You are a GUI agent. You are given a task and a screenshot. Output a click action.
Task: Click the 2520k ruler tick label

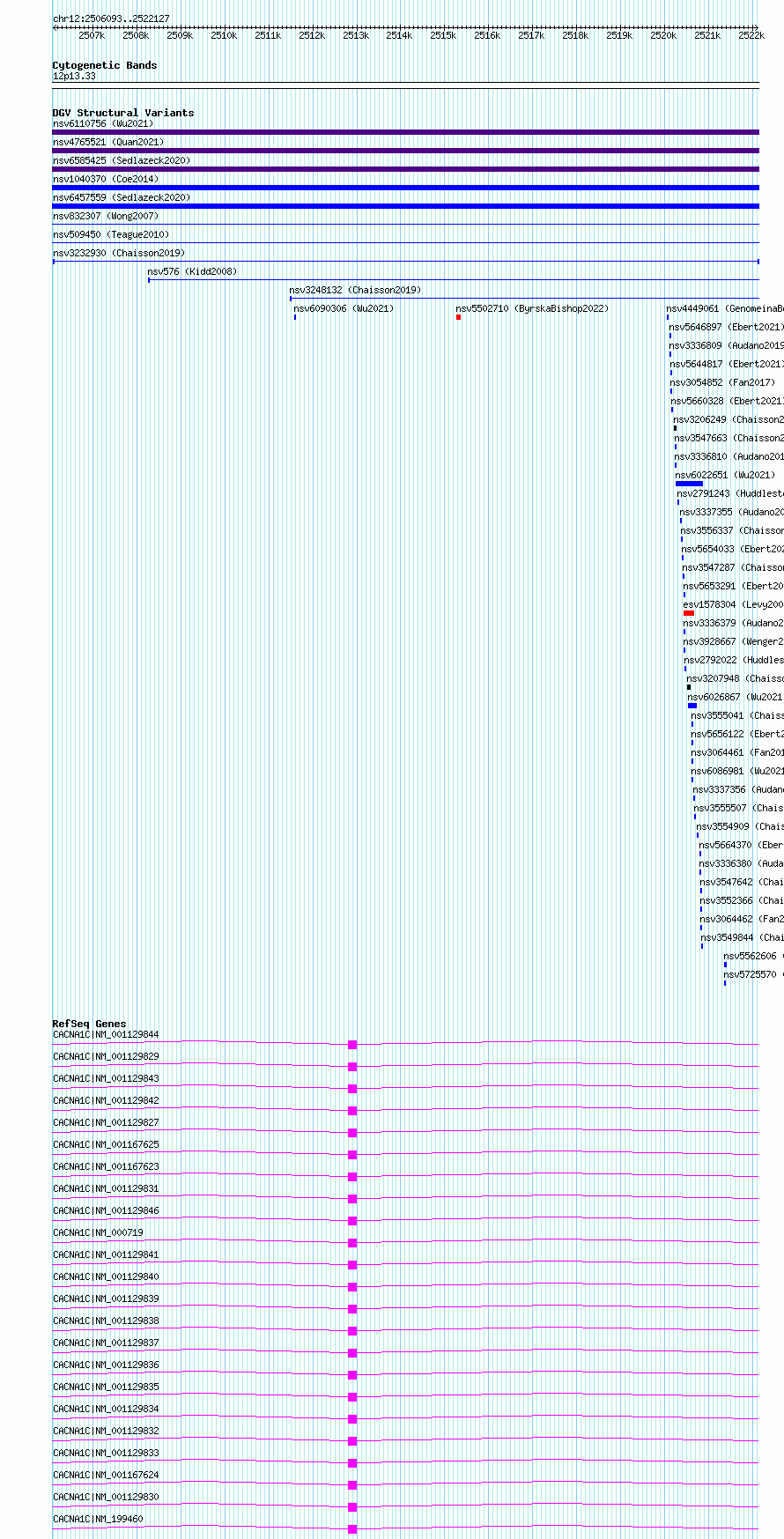pyautogui.click(x=663, y=35)
